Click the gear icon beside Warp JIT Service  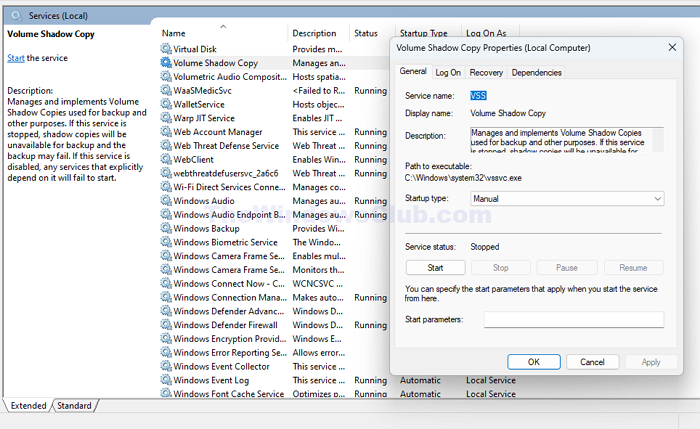click(x=166, y=118)
